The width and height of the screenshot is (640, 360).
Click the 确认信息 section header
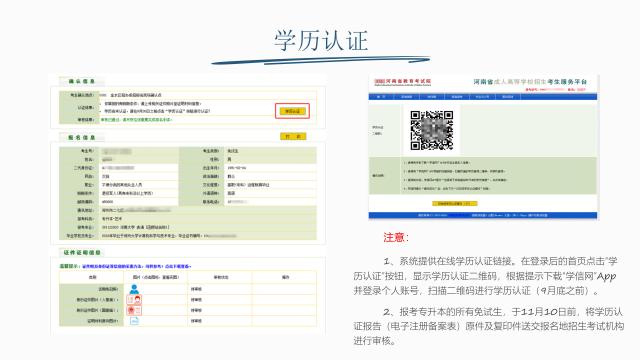coord(82,81)
